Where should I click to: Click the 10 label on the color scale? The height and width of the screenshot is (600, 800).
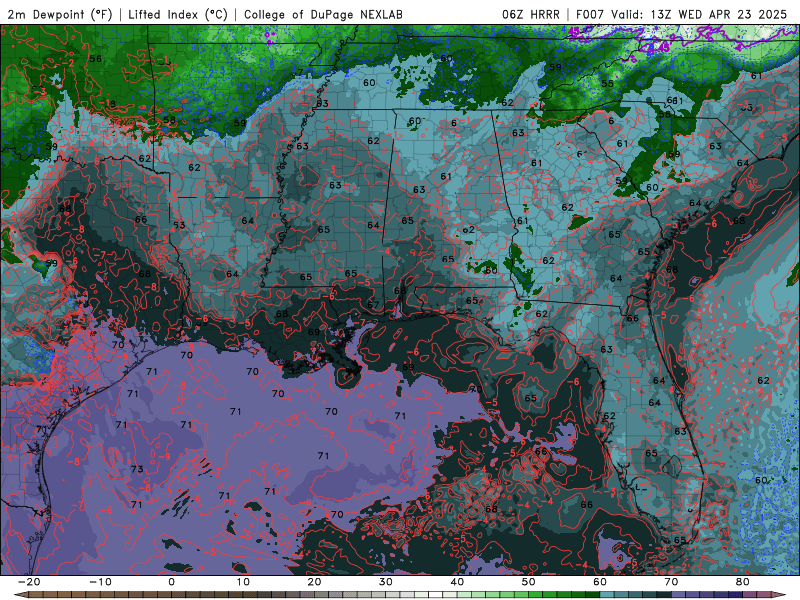pos(243,582)
